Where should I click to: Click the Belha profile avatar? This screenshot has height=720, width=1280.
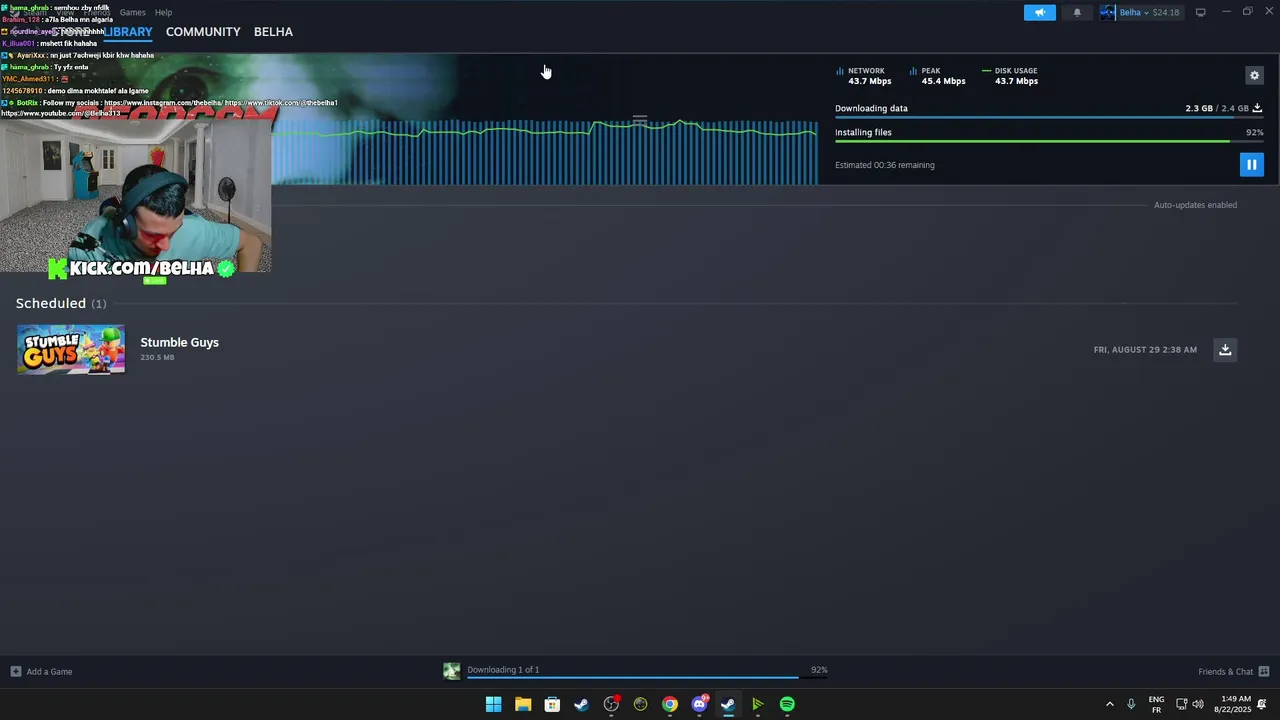coord(1107,12)
